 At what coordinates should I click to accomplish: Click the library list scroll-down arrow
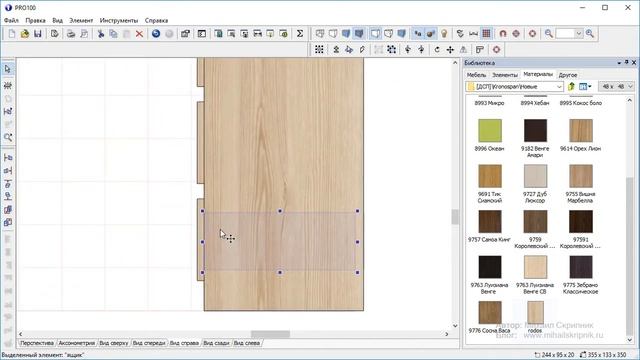pos(629,340)
